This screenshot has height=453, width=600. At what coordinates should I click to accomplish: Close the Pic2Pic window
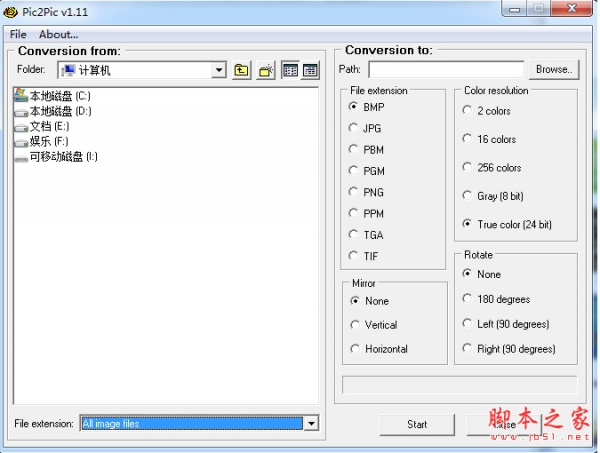click(x=572, y=8)
